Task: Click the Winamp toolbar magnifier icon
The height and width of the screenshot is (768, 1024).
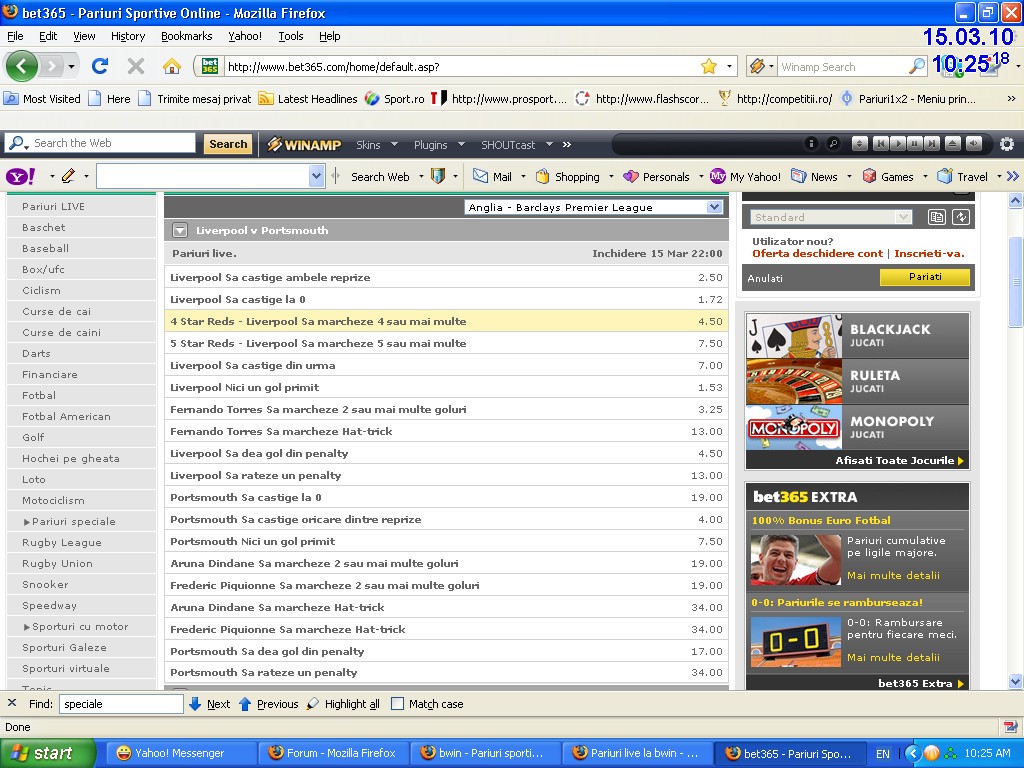Action: 833,144
